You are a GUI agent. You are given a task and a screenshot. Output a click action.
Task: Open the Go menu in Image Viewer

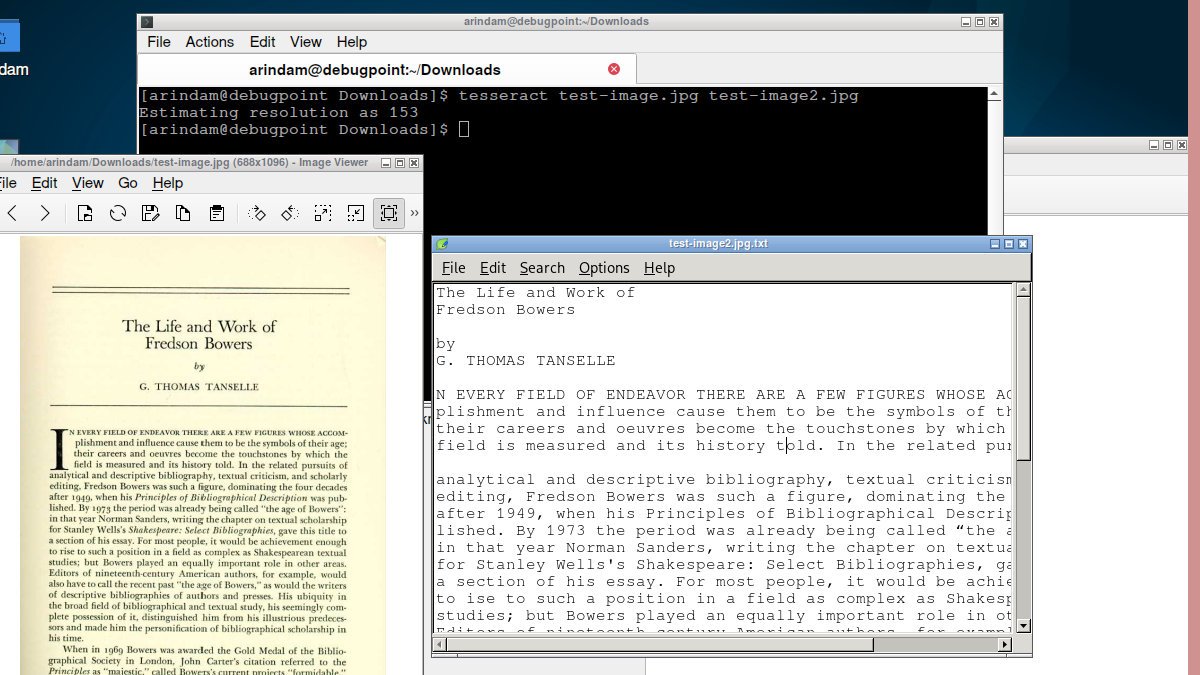coord(127,183)
